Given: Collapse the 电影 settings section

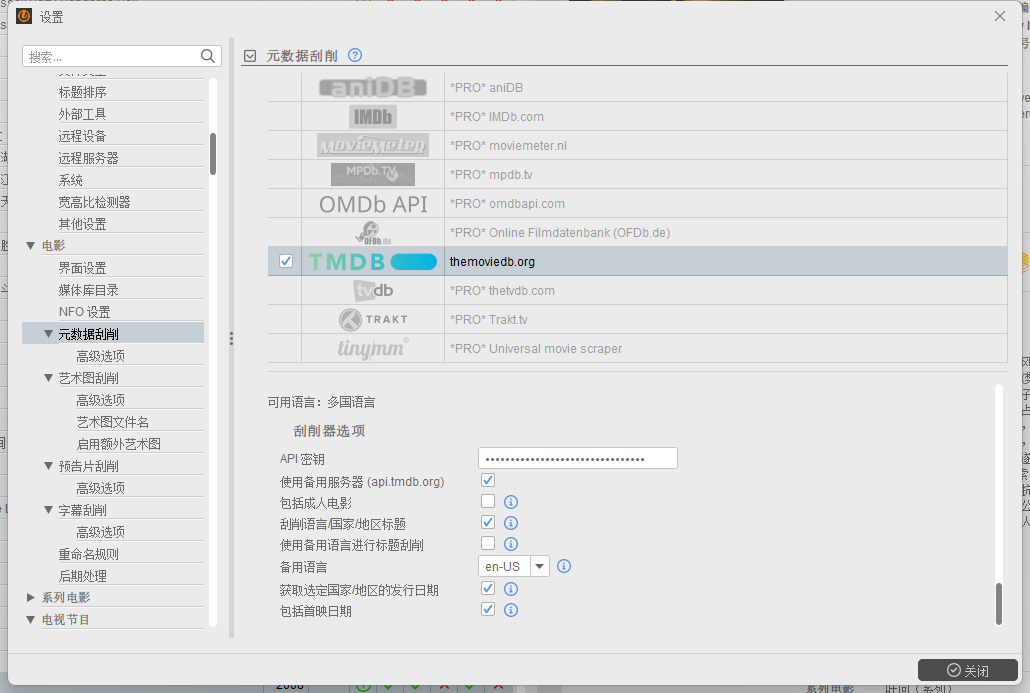Looking at the screenshot, I should point(31,245).
